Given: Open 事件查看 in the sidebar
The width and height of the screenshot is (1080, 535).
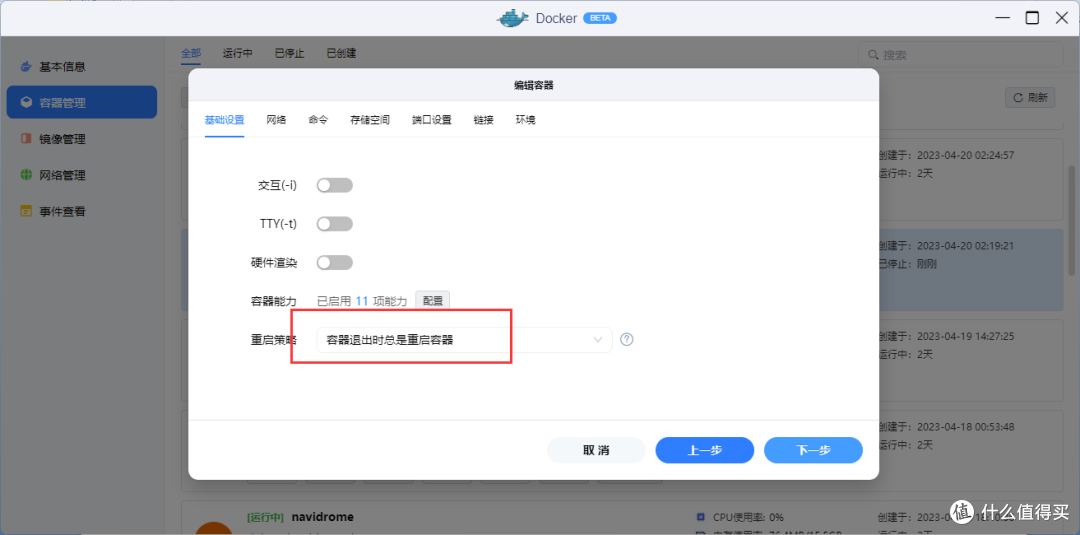Looking at the screenshot, I should (x=81, y=211).
